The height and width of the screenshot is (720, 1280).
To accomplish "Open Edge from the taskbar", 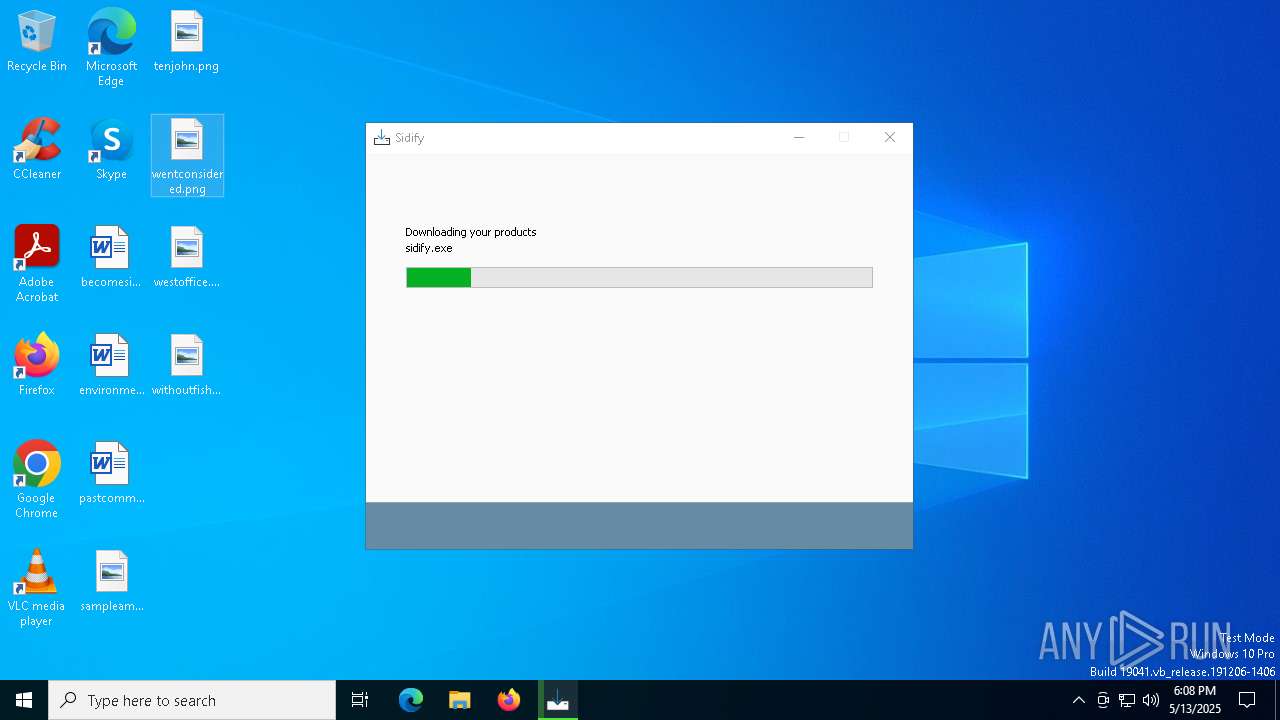I will click(x=411, y=700).
